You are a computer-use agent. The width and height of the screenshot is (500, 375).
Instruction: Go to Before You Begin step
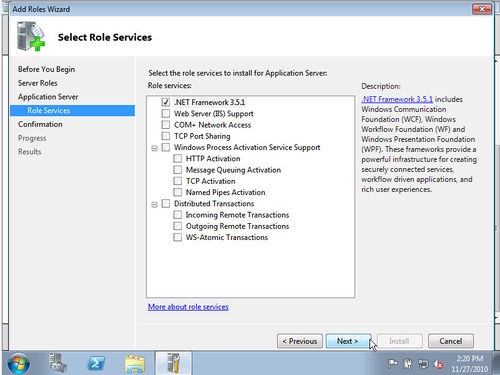coord(46,69)
